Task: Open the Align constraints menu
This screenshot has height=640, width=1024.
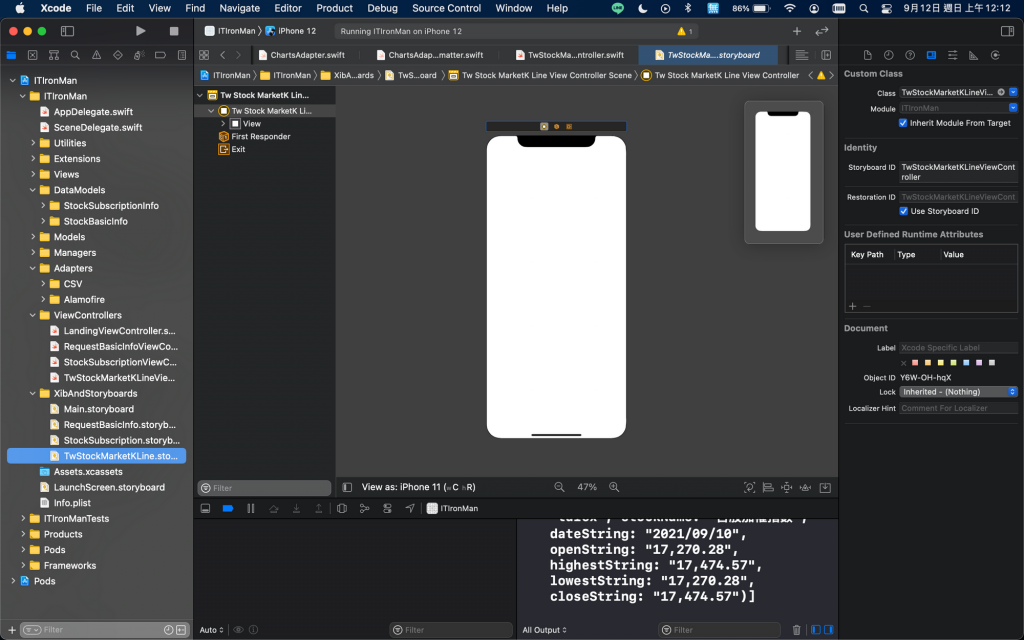Action: tap(769, 487)
